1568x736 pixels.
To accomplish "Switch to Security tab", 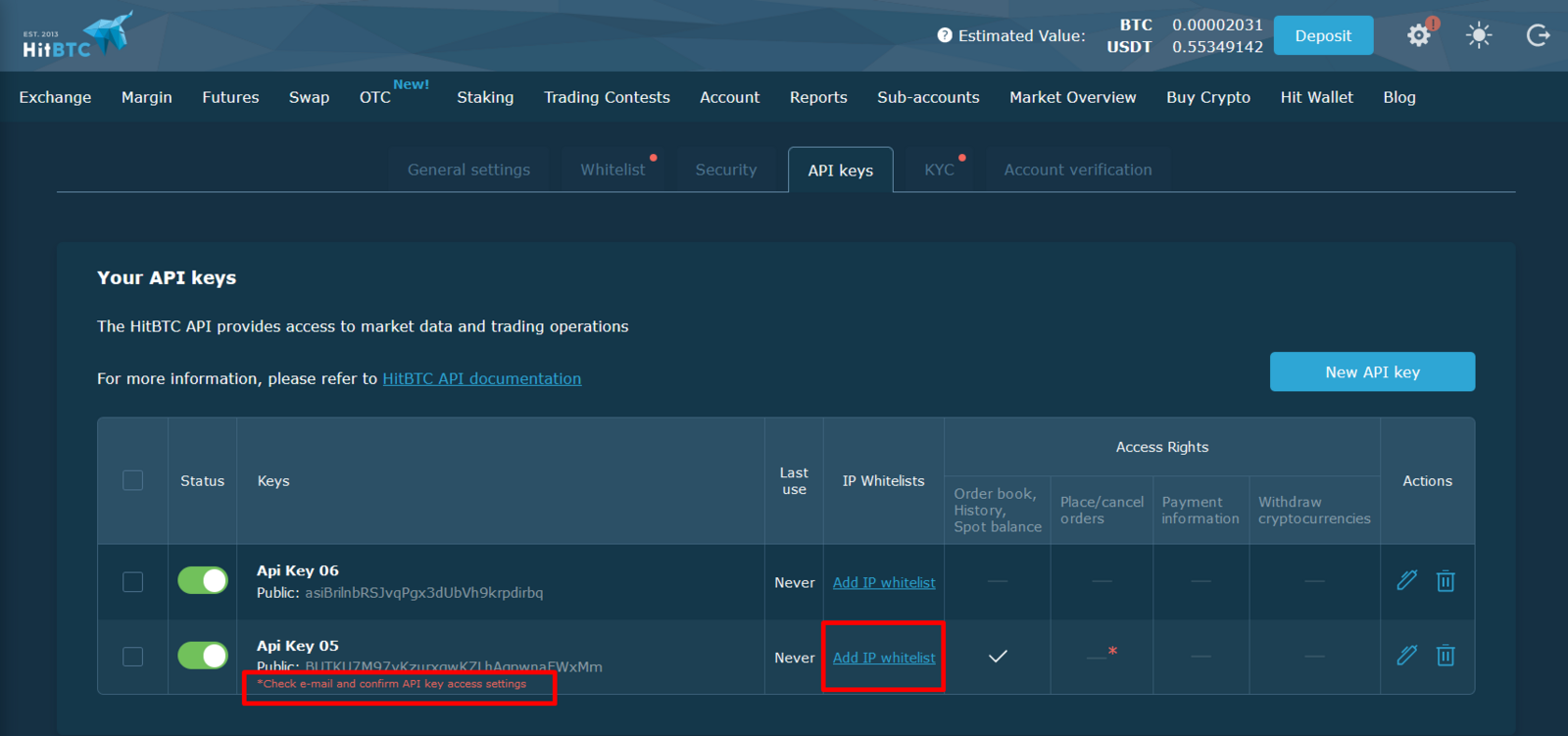I will (726, 170).
